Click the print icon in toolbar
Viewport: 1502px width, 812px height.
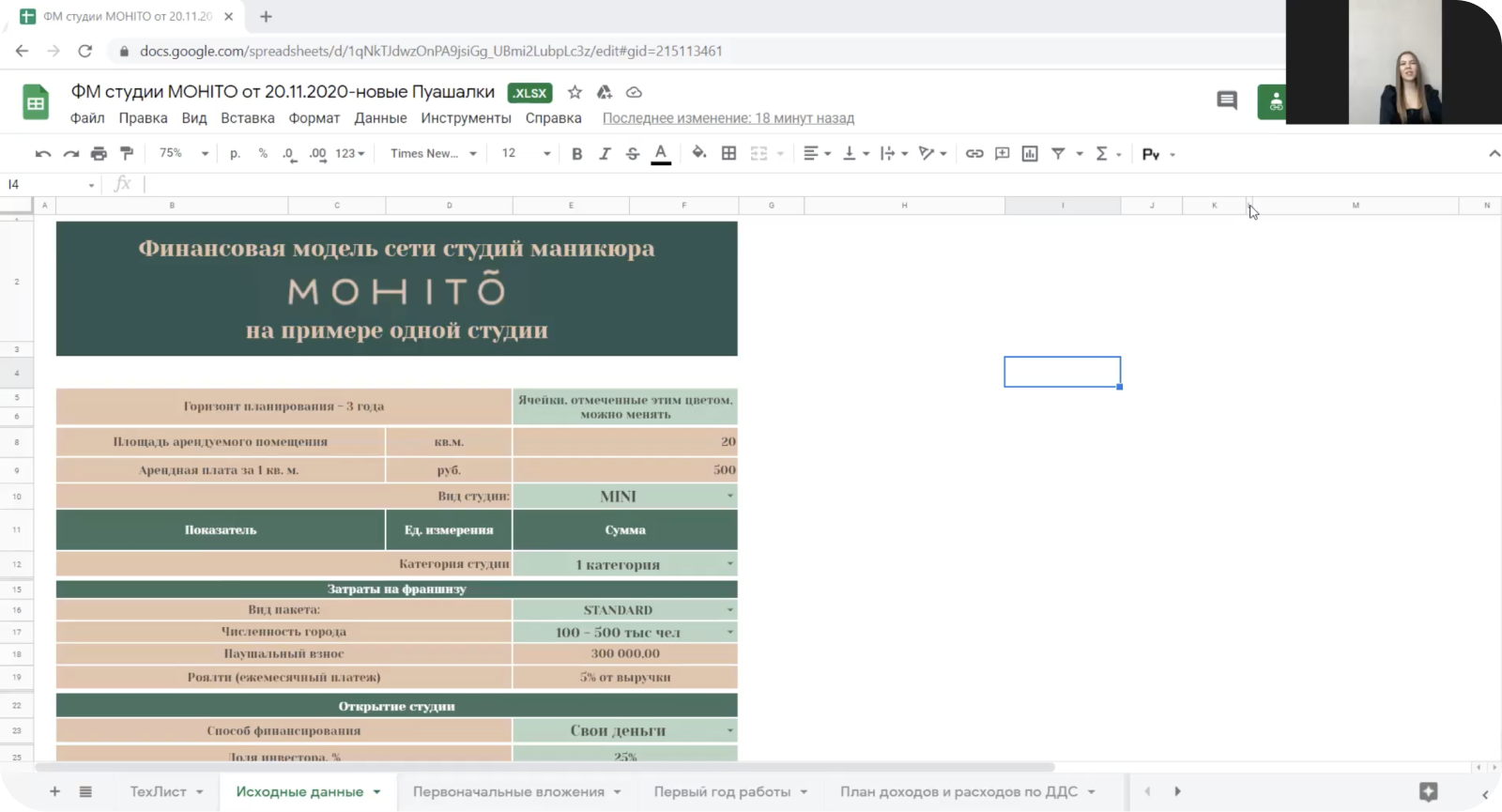tap(99, 154)
